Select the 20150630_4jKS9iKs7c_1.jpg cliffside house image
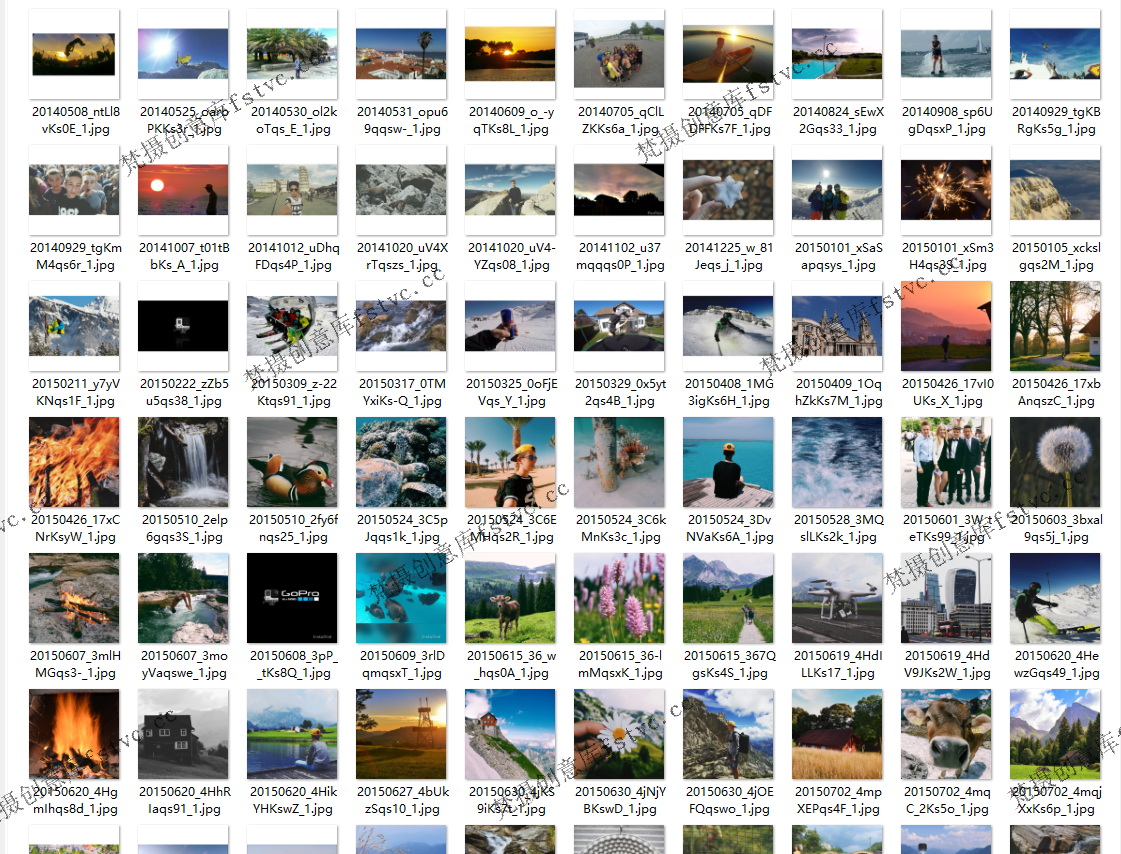The height and width of the screenshot is (854, 1121). (x=510, y=735)
